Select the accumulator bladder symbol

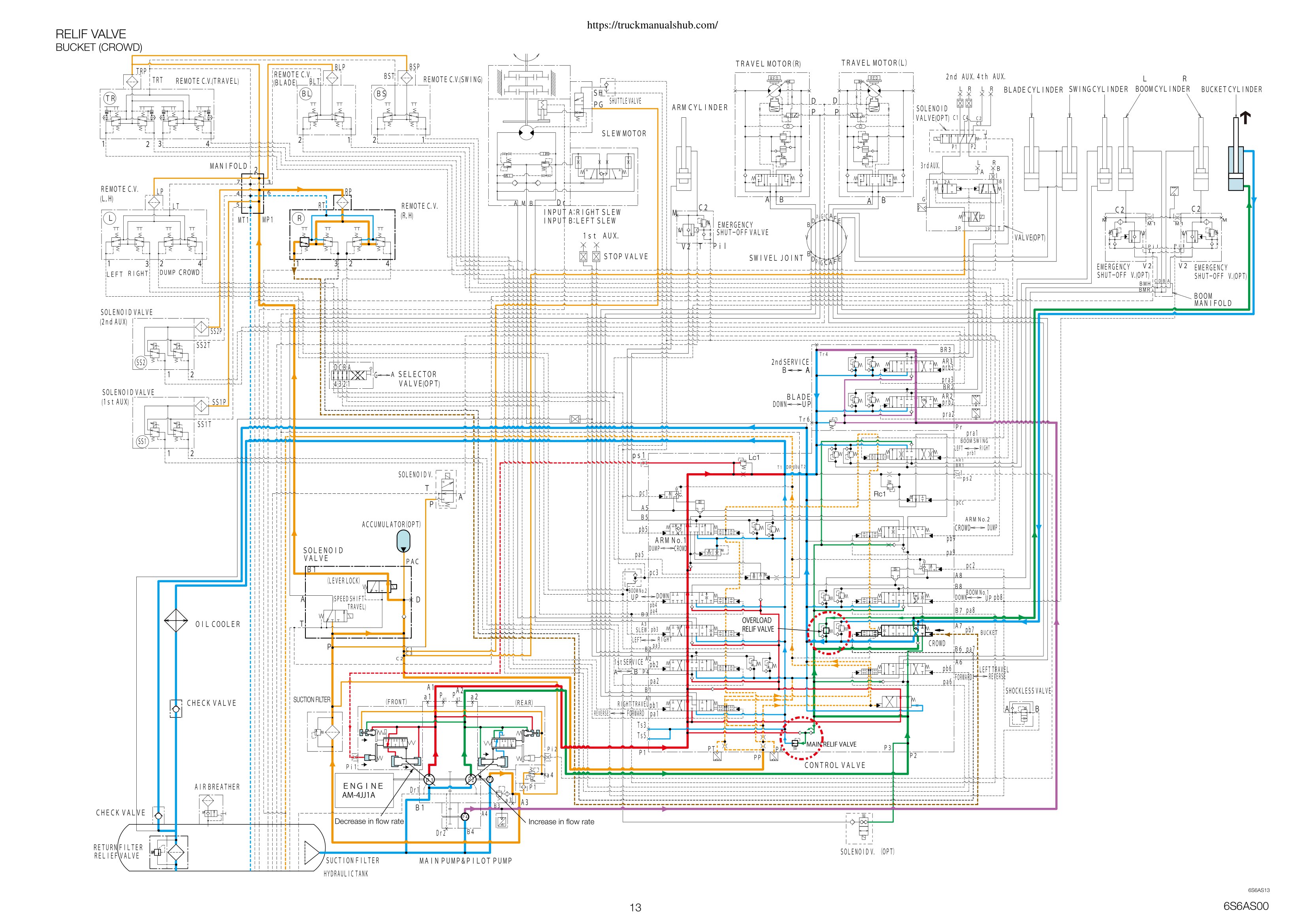[x=404, y=542]
